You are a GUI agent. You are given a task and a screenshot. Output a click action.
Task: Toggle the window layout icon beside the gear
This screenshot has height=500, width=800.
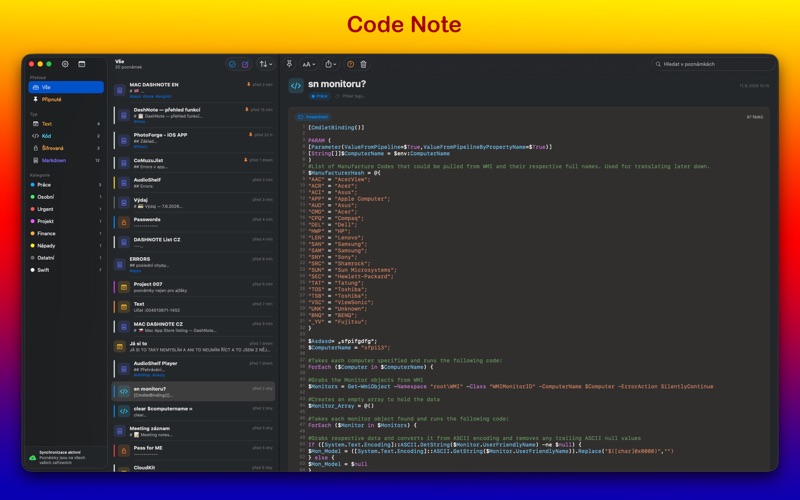[82, 64]
